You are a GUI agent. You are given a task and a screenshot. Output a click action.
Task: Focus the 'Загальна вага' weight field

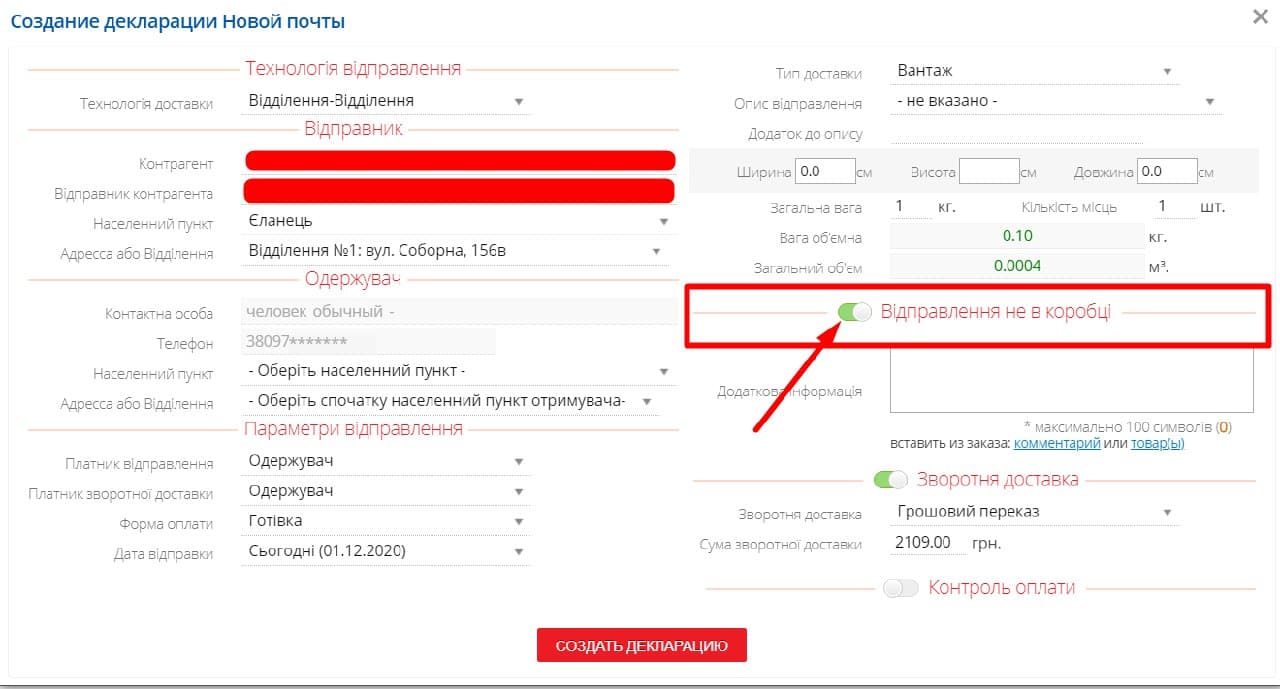pyautogui.click(x=910, y=207)
